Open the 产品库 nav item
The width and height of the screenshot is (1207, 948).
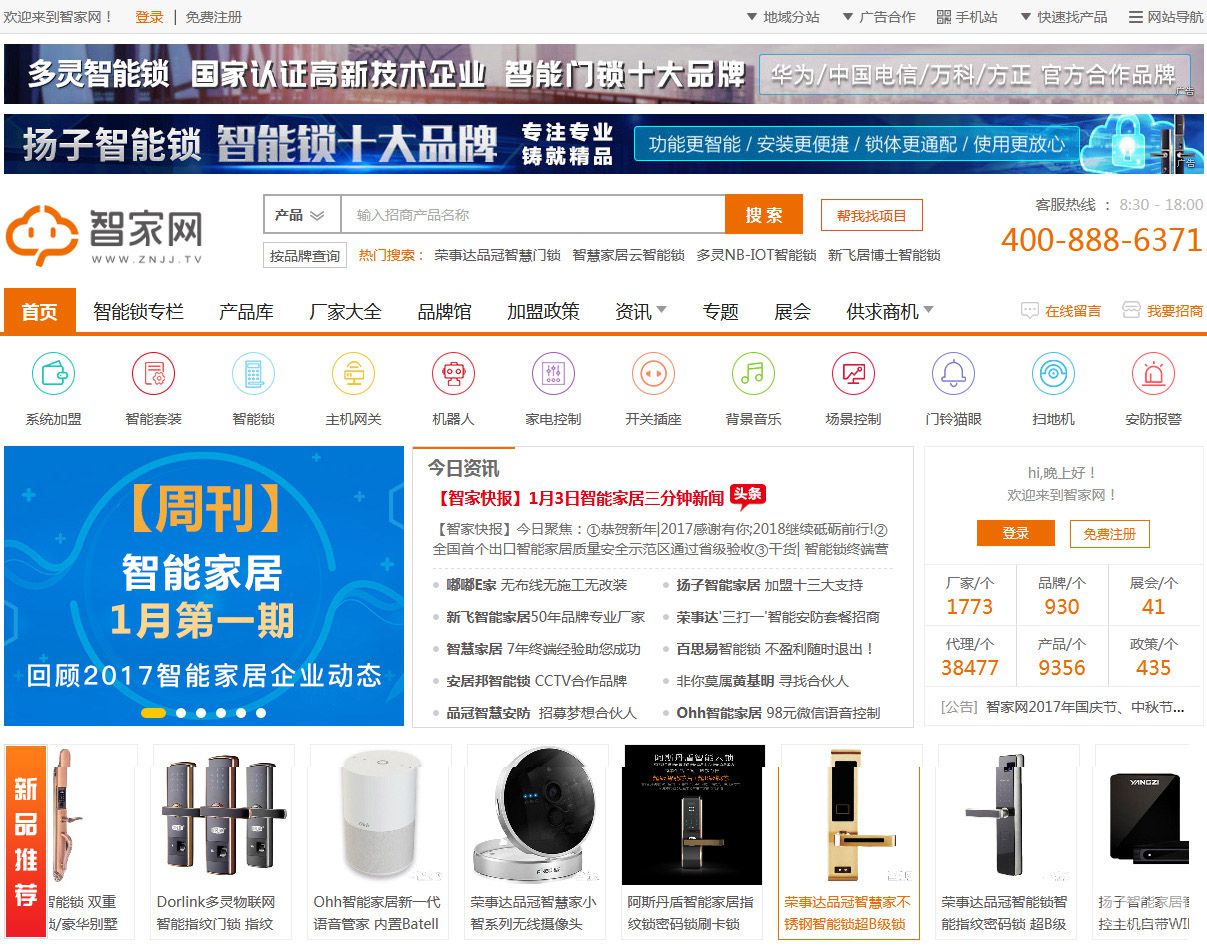[246, 311]
